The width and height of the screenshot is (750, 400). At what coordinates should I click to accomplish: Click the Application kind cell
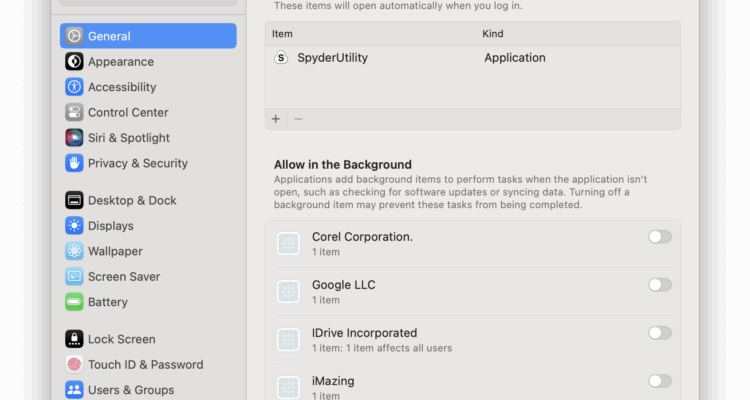[x=515, y=57]
